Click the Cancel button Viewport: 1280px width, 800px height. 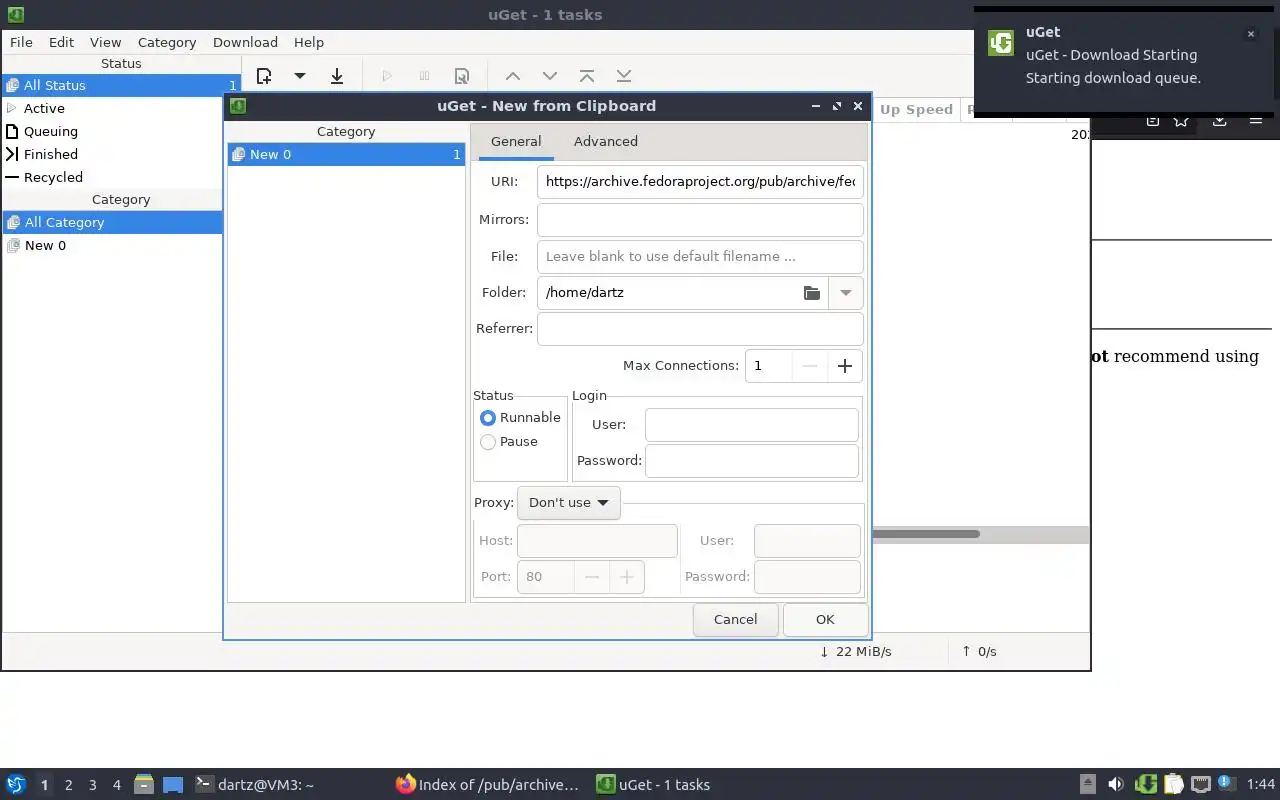[736, 619]
